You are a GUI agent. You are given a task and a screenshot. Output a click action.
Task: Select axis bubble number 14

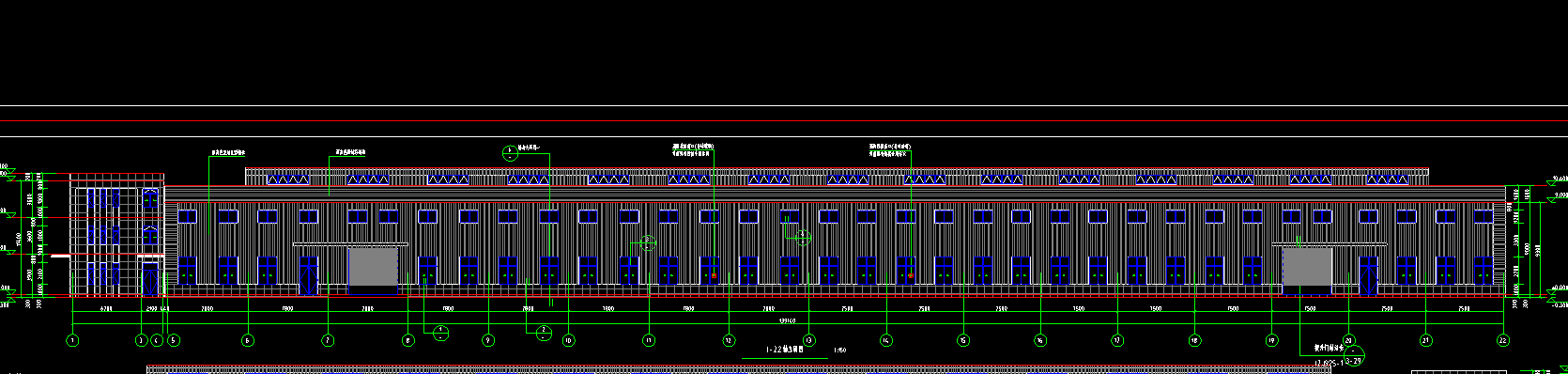click(x=886, y=340)
